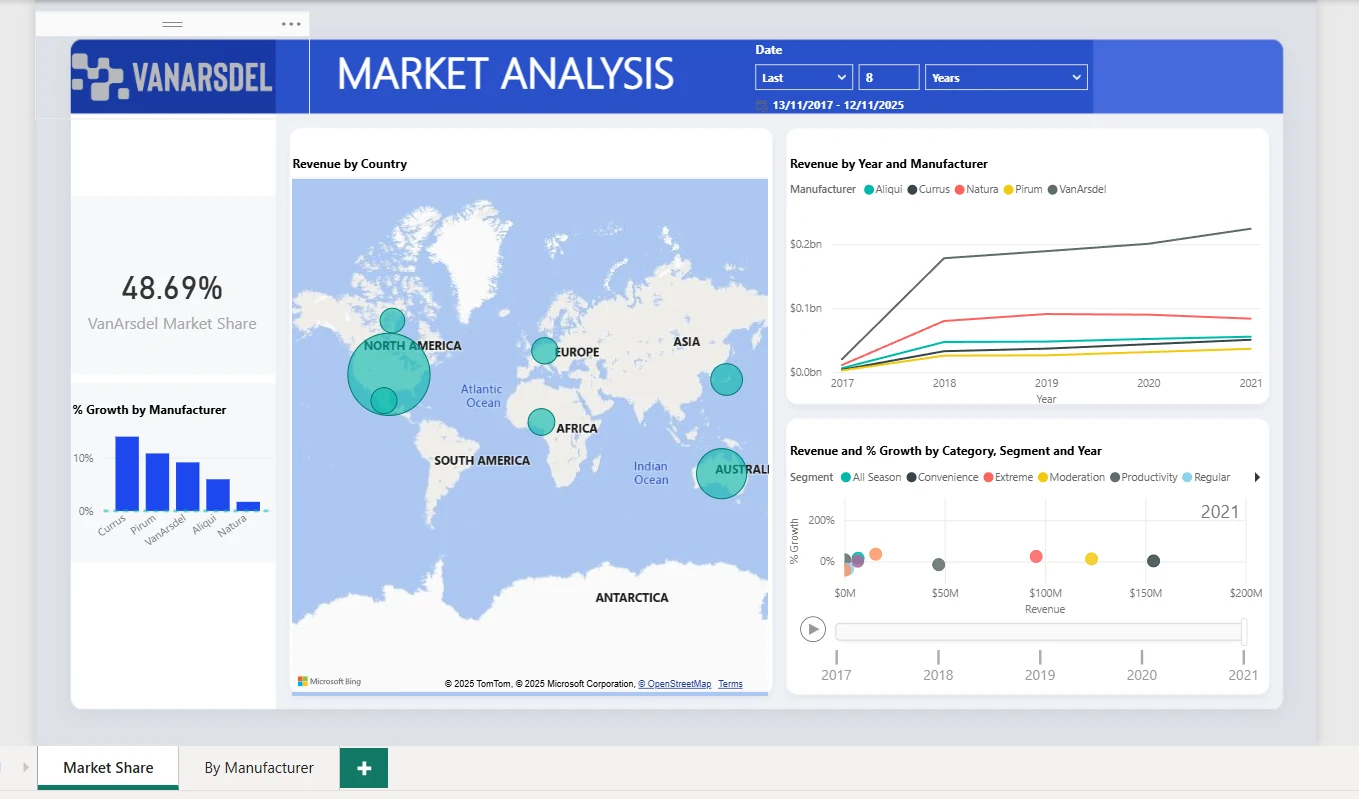Click the Pirum bar in % Growth chart
This screenshot has height=799, width=1359.
point(157,482)
